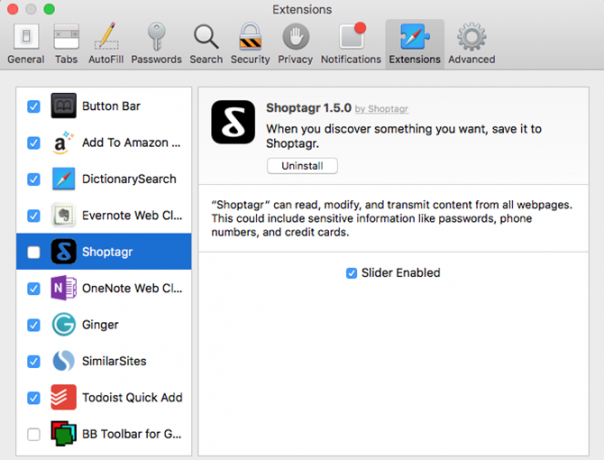This screenshot has height=460, width=604.
Task: Select the Button Bar extension name
Action: 111,106
